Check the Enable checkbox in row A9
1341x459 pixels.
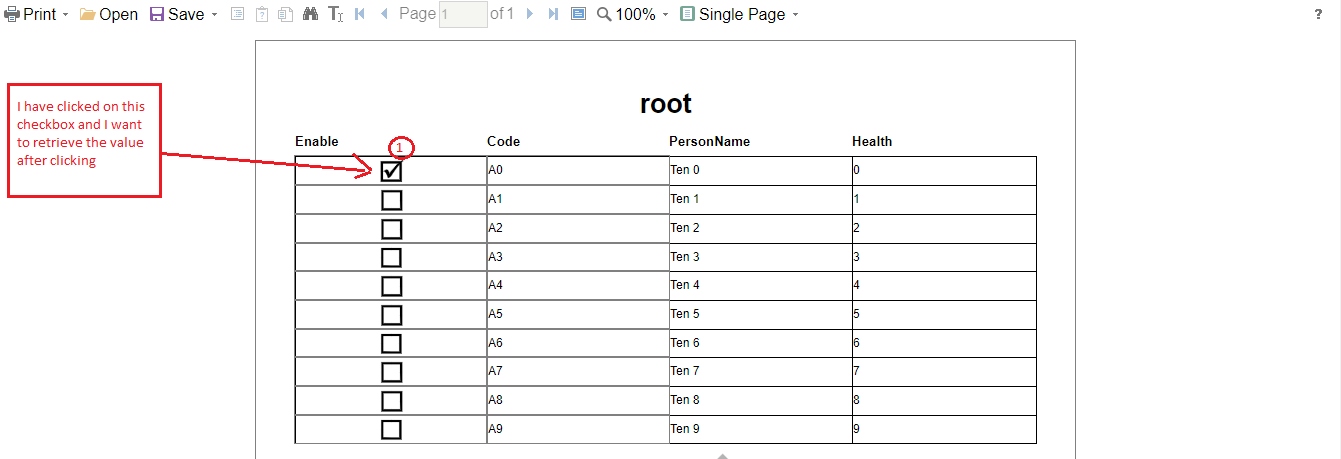point(391,429)
